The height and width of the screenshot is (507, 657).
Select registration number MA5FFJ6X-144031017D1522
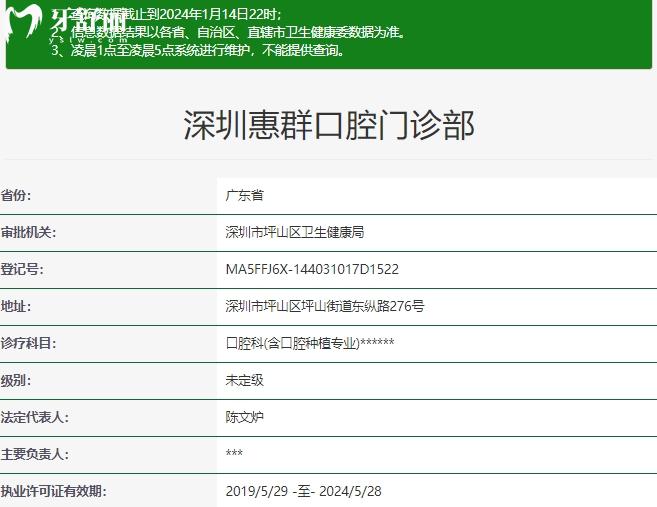point(312,269)
